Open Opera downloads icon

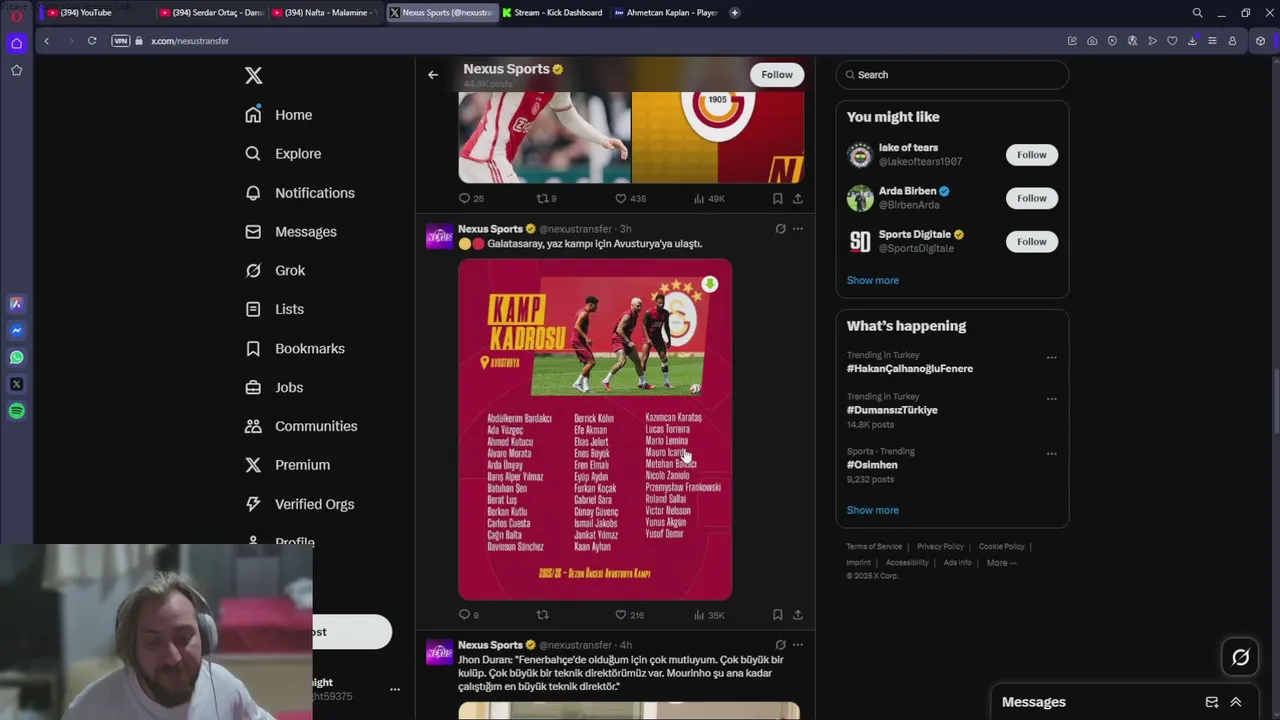1192,41
